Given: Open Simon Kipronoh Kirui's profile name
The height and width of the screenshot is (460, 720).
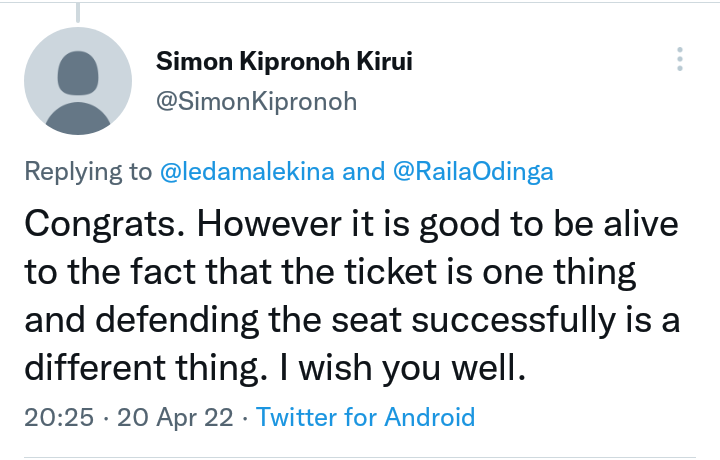Looking at the screenshot, I should pyautogui.click(x=284, y=61).
